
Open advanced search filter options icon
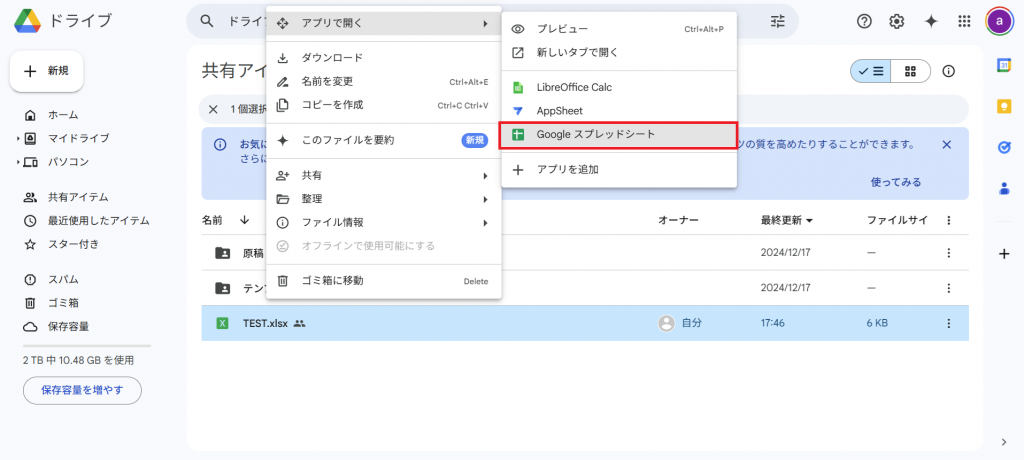tap(778, 21)
